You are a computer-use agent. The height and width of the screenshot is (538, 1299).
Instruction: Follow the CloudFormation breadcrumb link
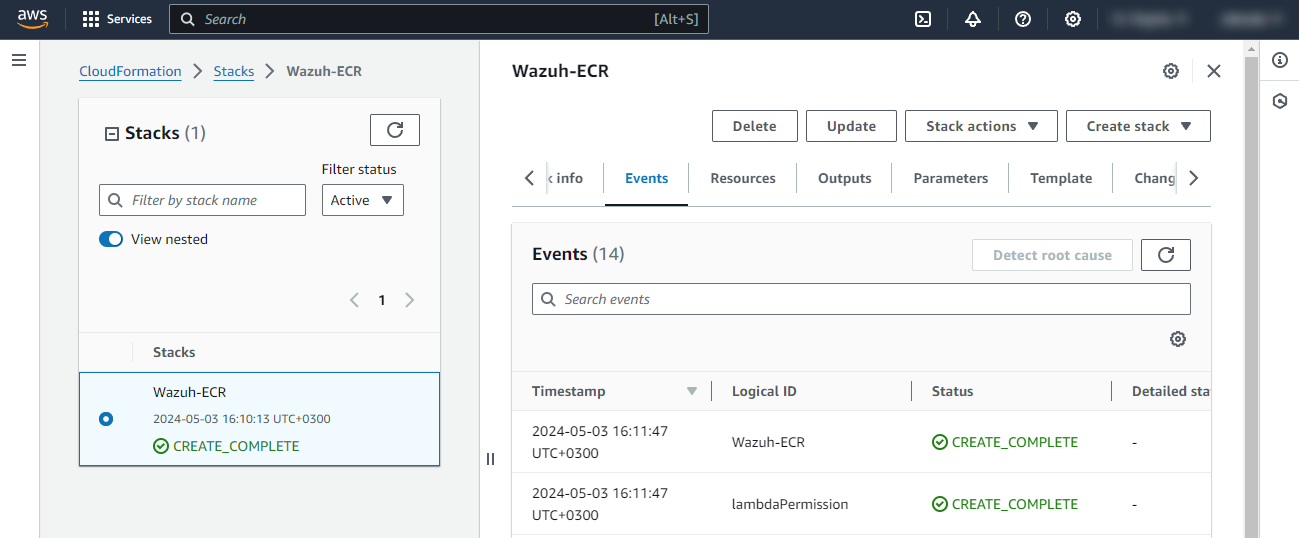pos(130,71)
